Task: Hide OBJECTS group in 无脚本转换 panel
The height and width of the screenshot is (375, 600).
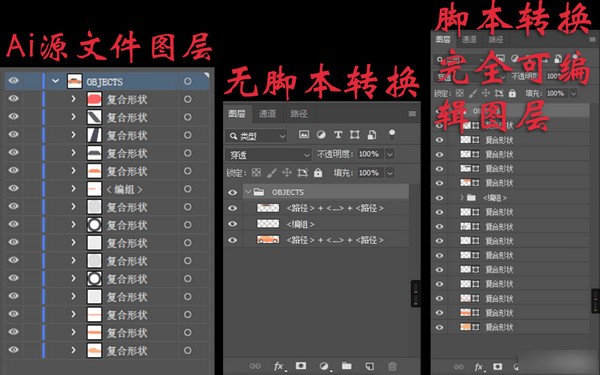Action: 233,192
